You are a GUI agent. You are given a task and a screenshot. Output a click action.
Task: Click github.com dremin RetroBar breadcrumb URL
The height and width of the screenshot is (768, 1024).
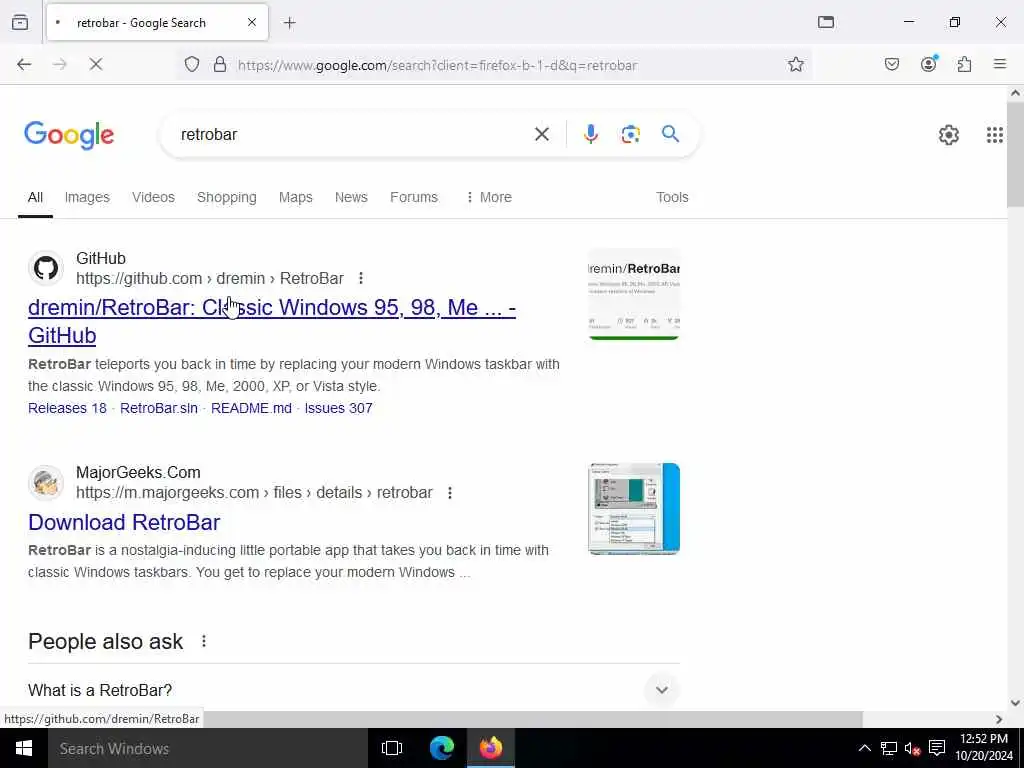pos(210,278)
